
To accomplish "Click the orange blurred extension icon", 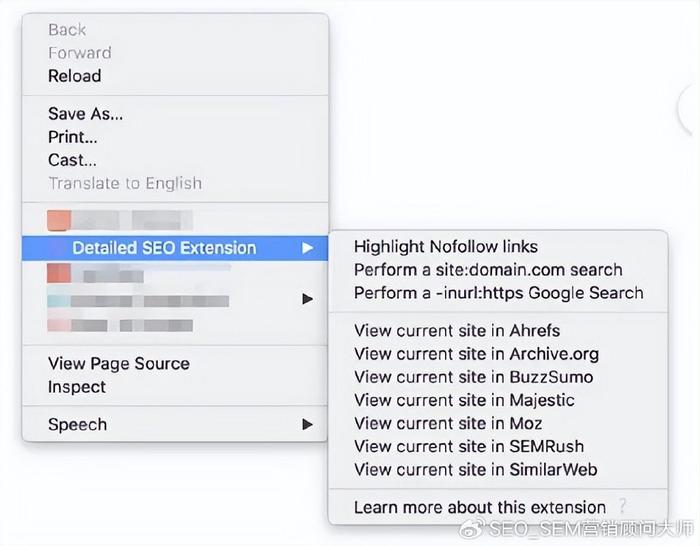I will [x=59, y=221].
